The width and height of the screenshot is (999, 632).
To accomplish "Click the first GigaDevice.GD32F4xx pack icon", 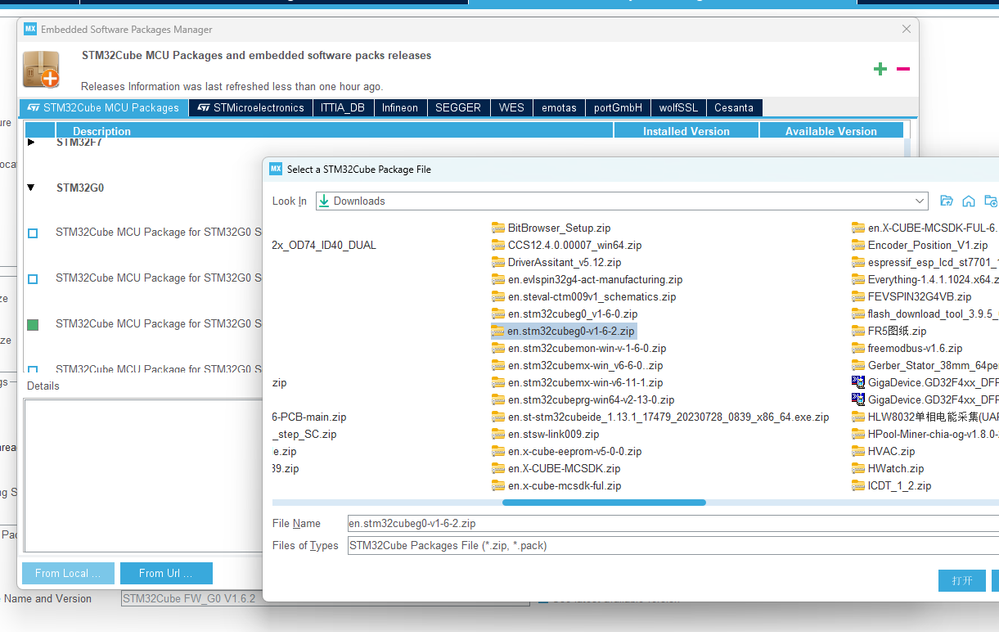I will click(858, 382).
